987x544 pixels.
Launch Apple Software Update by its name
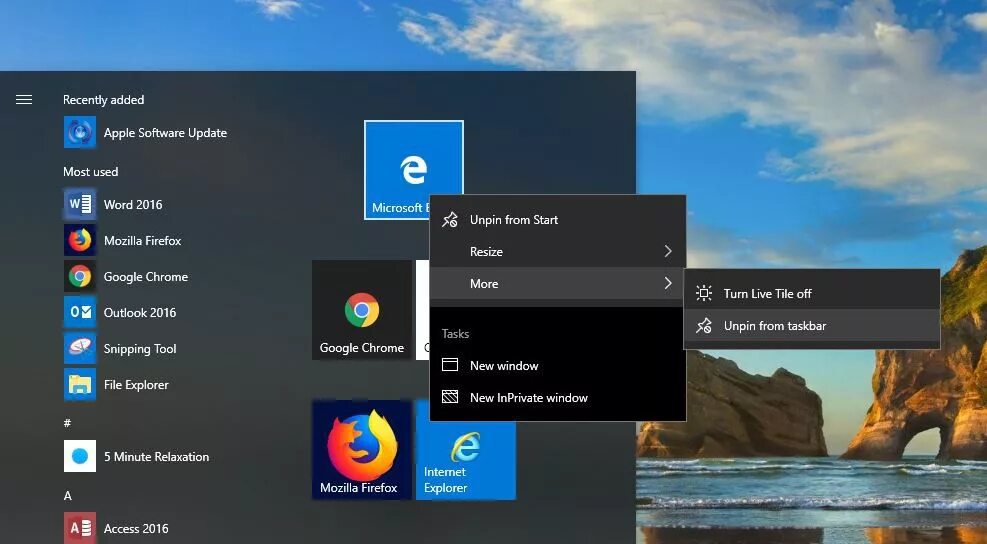[x=165, y=133]
